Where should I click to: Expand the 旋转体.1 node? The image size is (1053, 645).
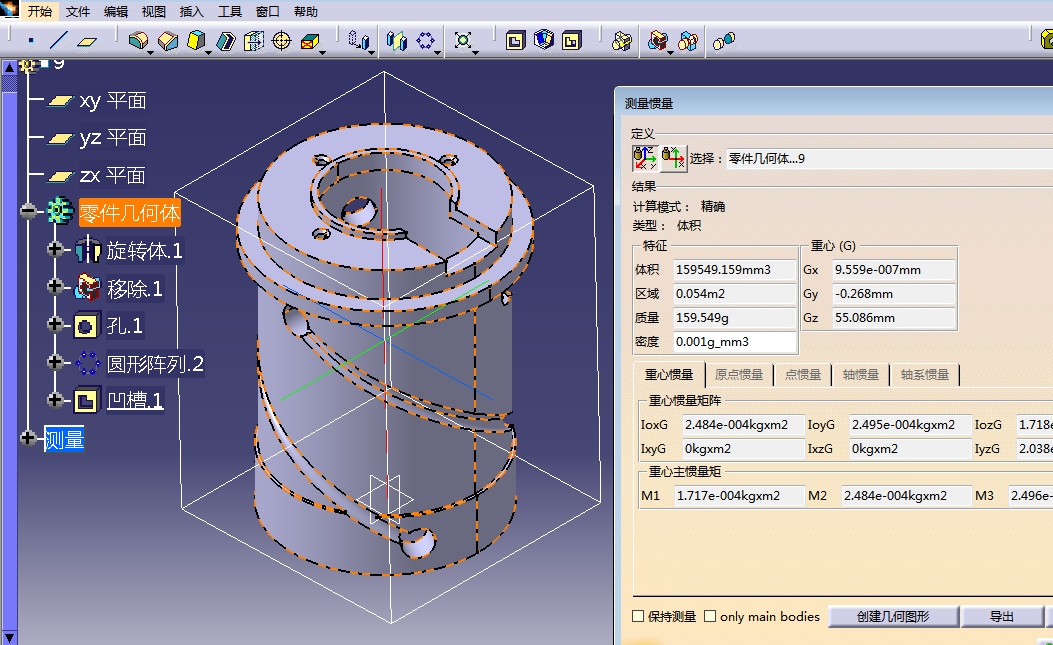tap(55, 250)
